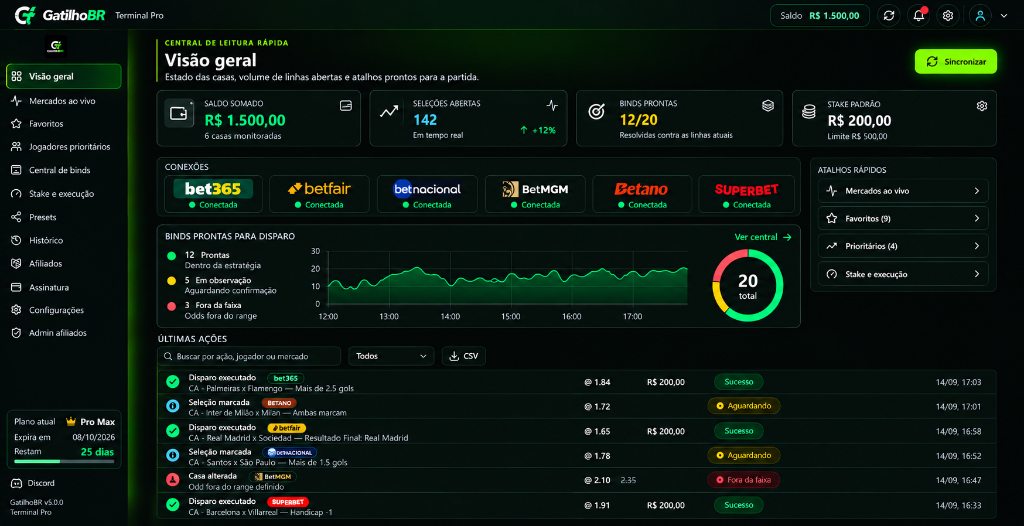This screenshot has width=1024, height=526.
Task: Click the search field for actions
Action: coord(249,356)
